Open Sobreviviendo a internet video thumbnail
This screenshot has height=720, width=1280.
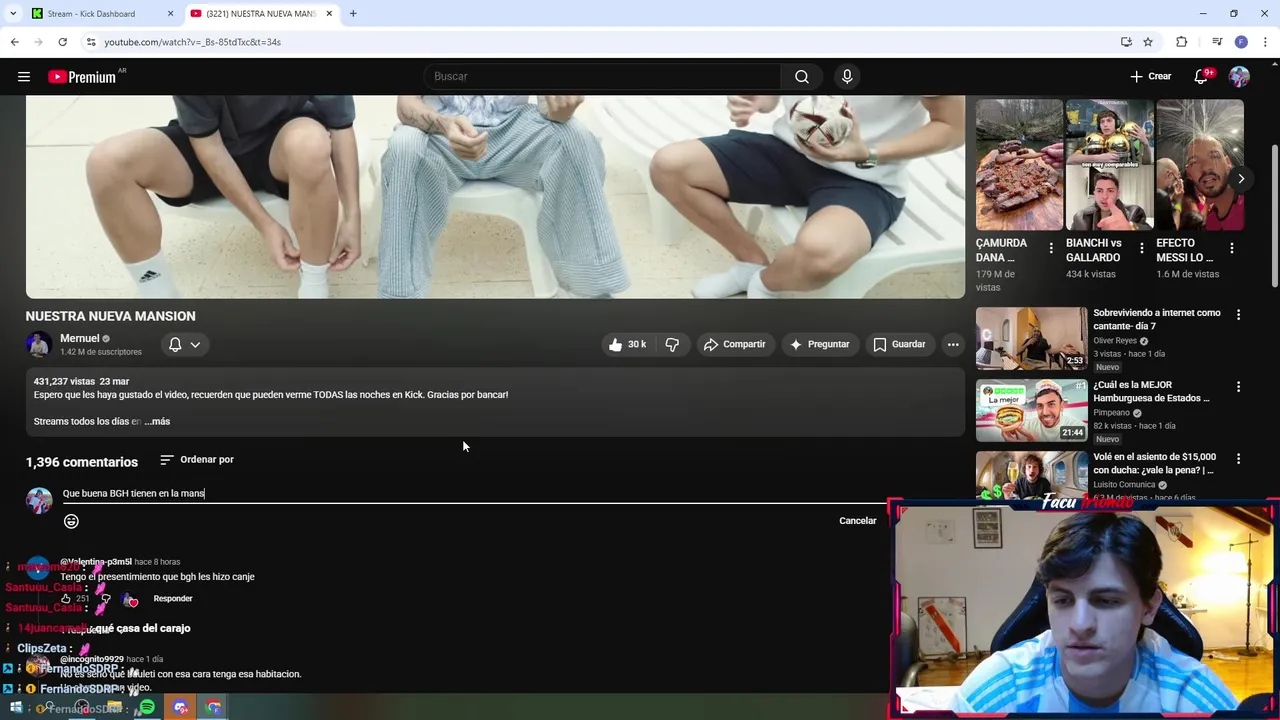click(1031, 338)
